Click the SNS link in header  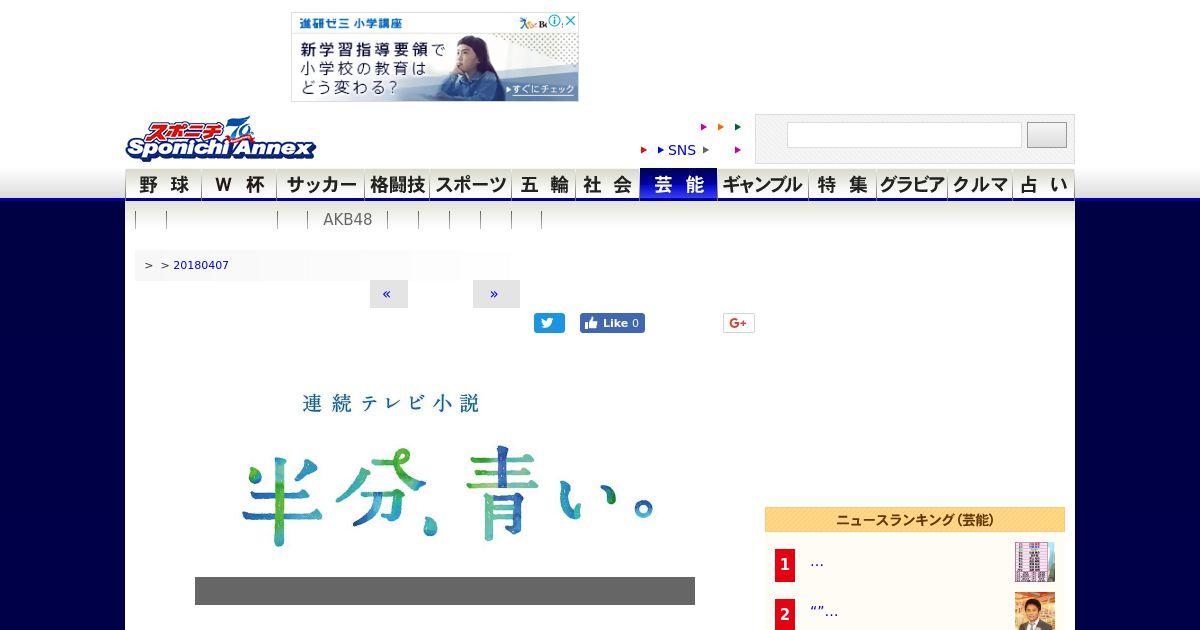click(x=682, y=150)
